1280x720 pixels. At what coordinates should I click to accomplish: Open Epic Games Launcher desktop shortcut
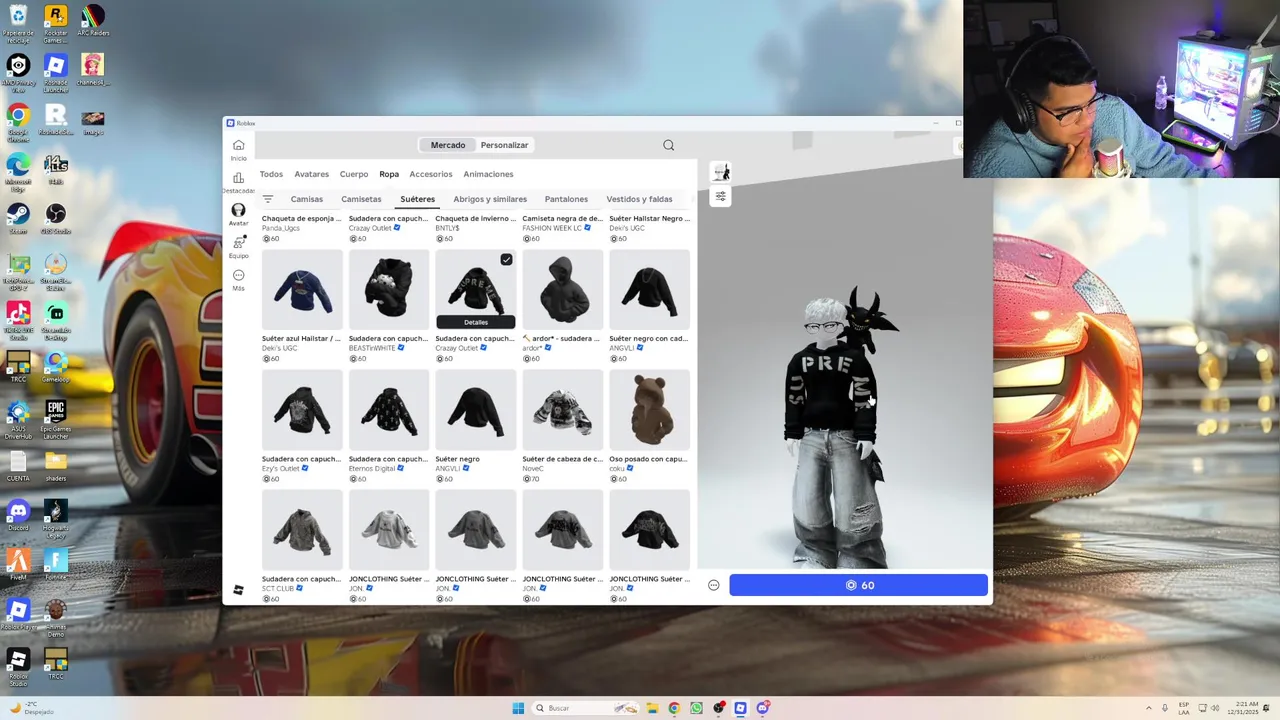pos(56,420)
